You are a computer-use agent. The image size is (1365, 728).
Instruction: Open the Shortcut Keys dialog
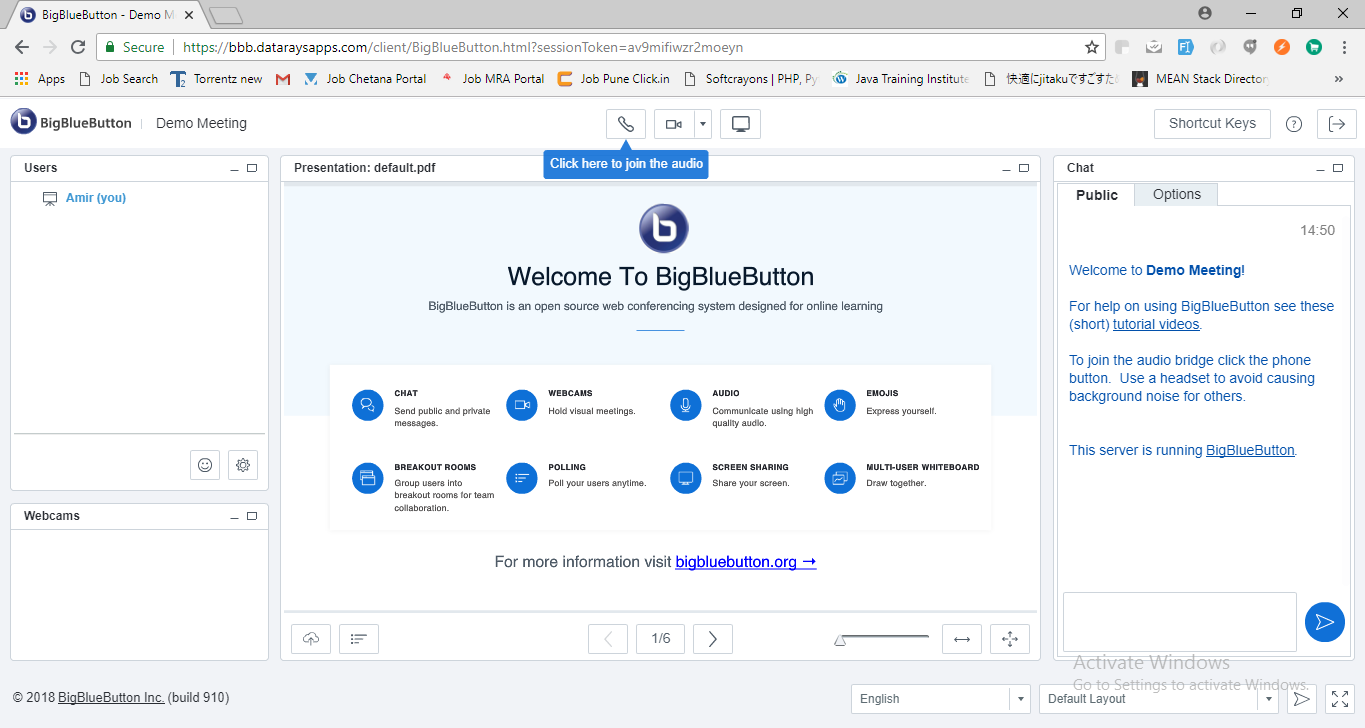(x=1212, y=123)
